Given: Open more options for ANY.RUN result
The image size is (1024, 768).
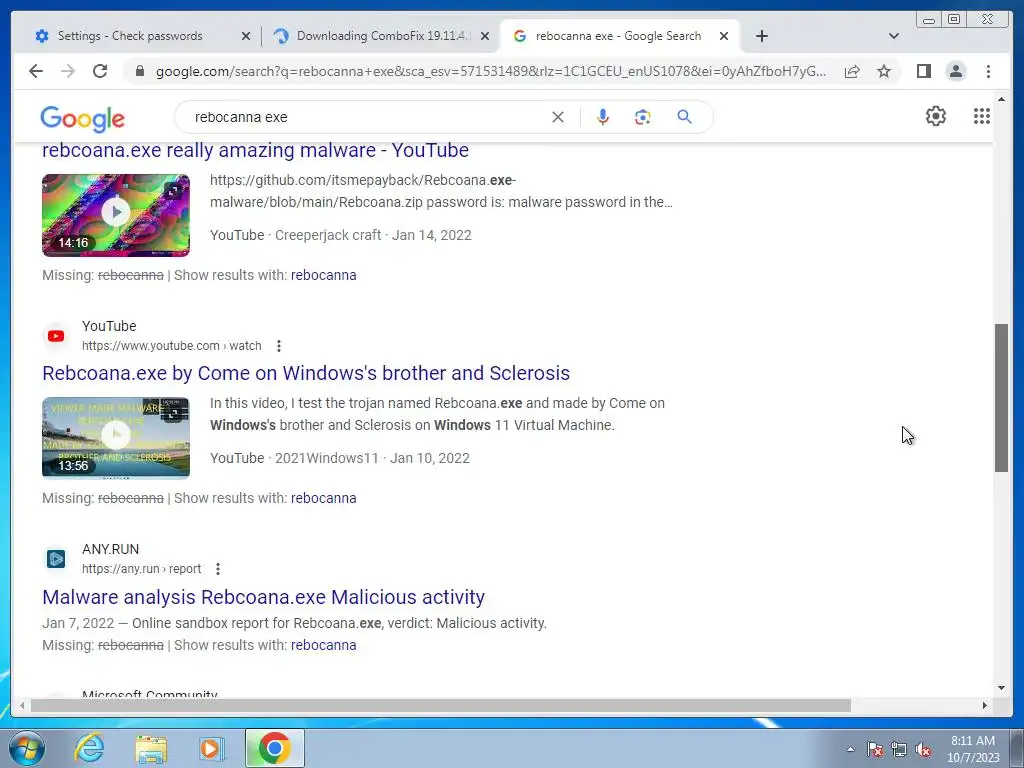Looking at the screenshot, I should pyautogui.click(x=218, y=569).
